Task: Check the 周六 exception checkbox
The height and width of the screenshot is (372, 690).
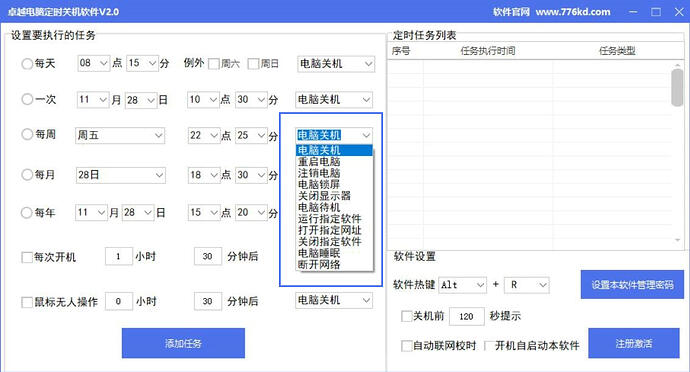Action: (214, 64)
